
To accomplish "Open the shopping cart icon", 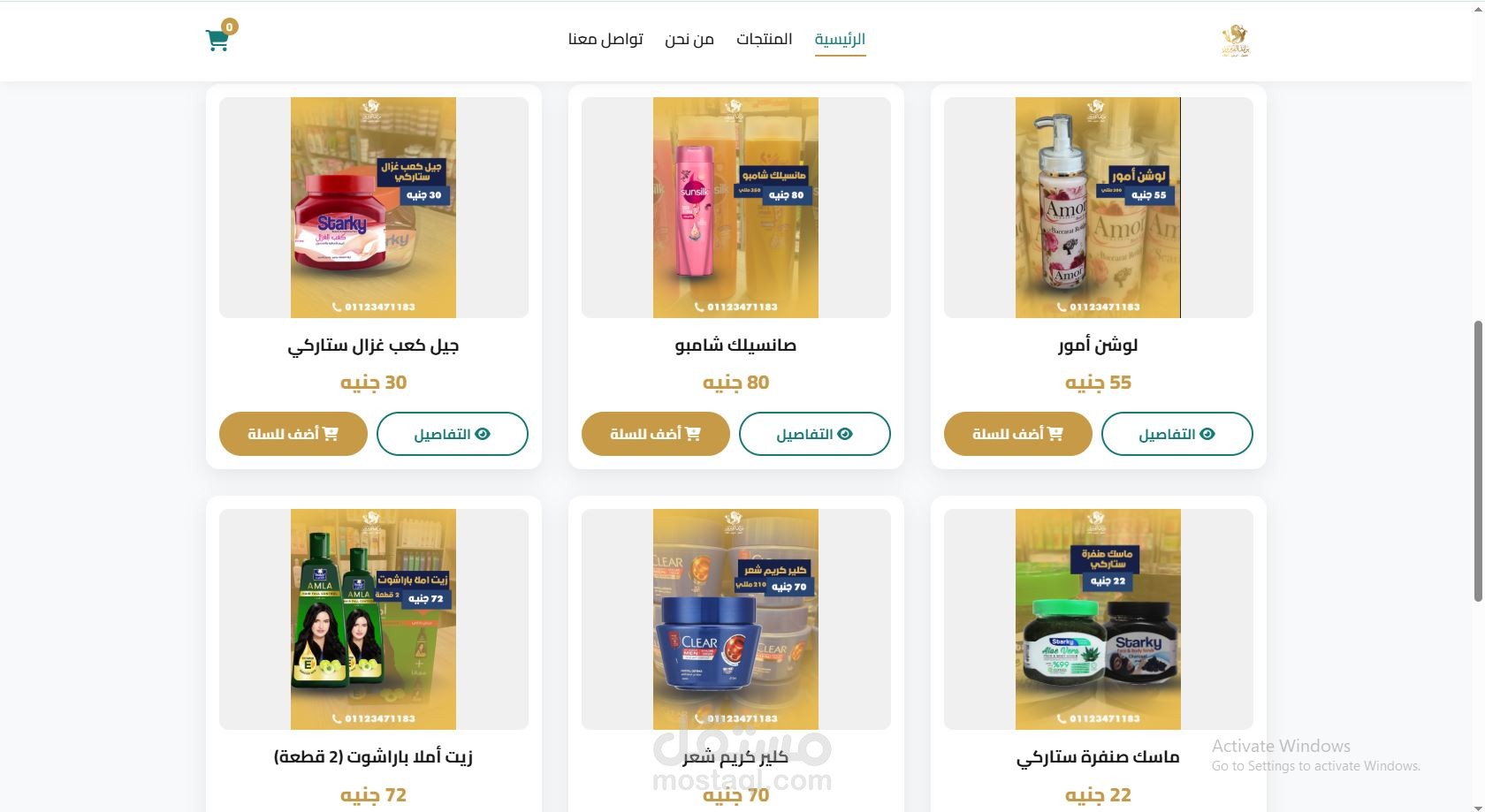I will tap(217, 40).
